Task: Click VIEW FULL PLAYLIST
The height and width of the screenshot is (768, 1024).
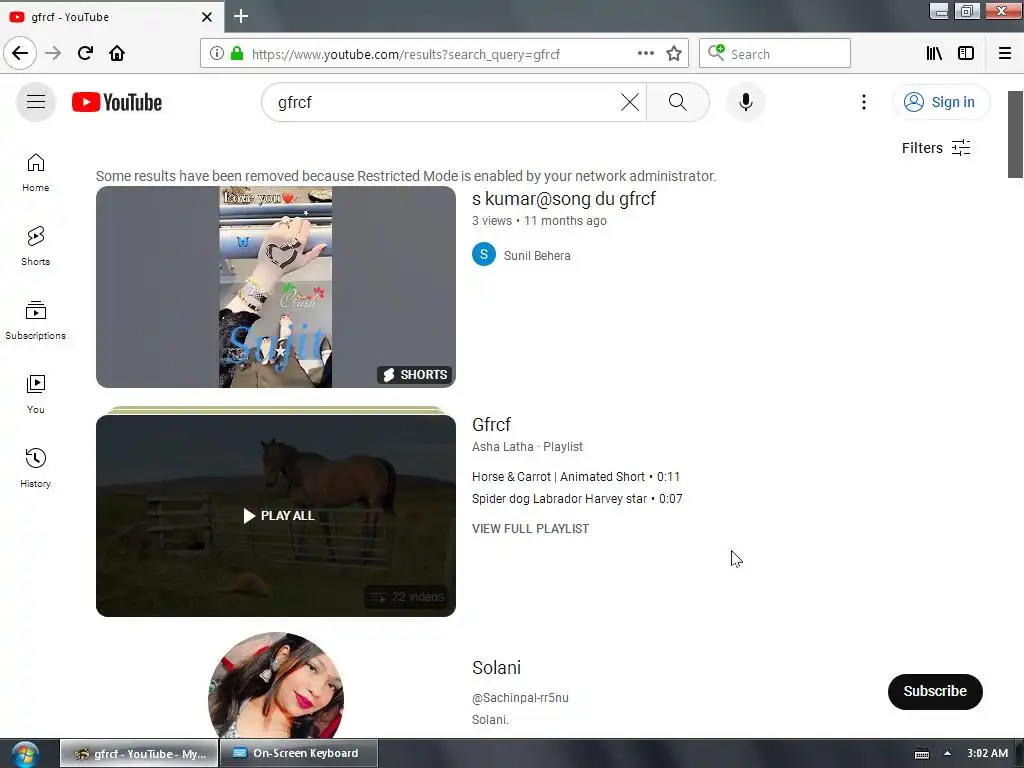Action: pyautogui.click(x=530, y=528)
